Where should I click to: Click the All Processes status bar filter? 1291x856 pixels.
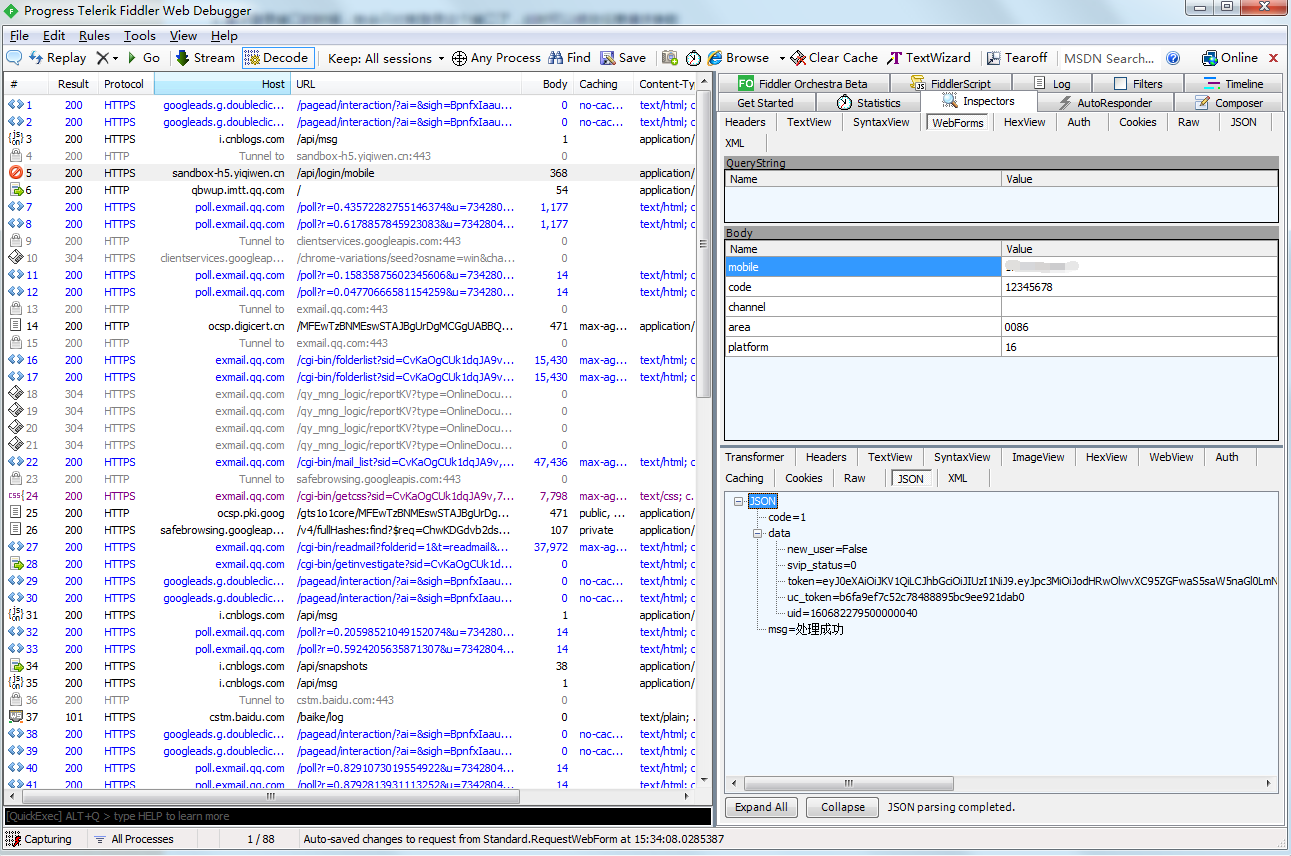point(134,839)
